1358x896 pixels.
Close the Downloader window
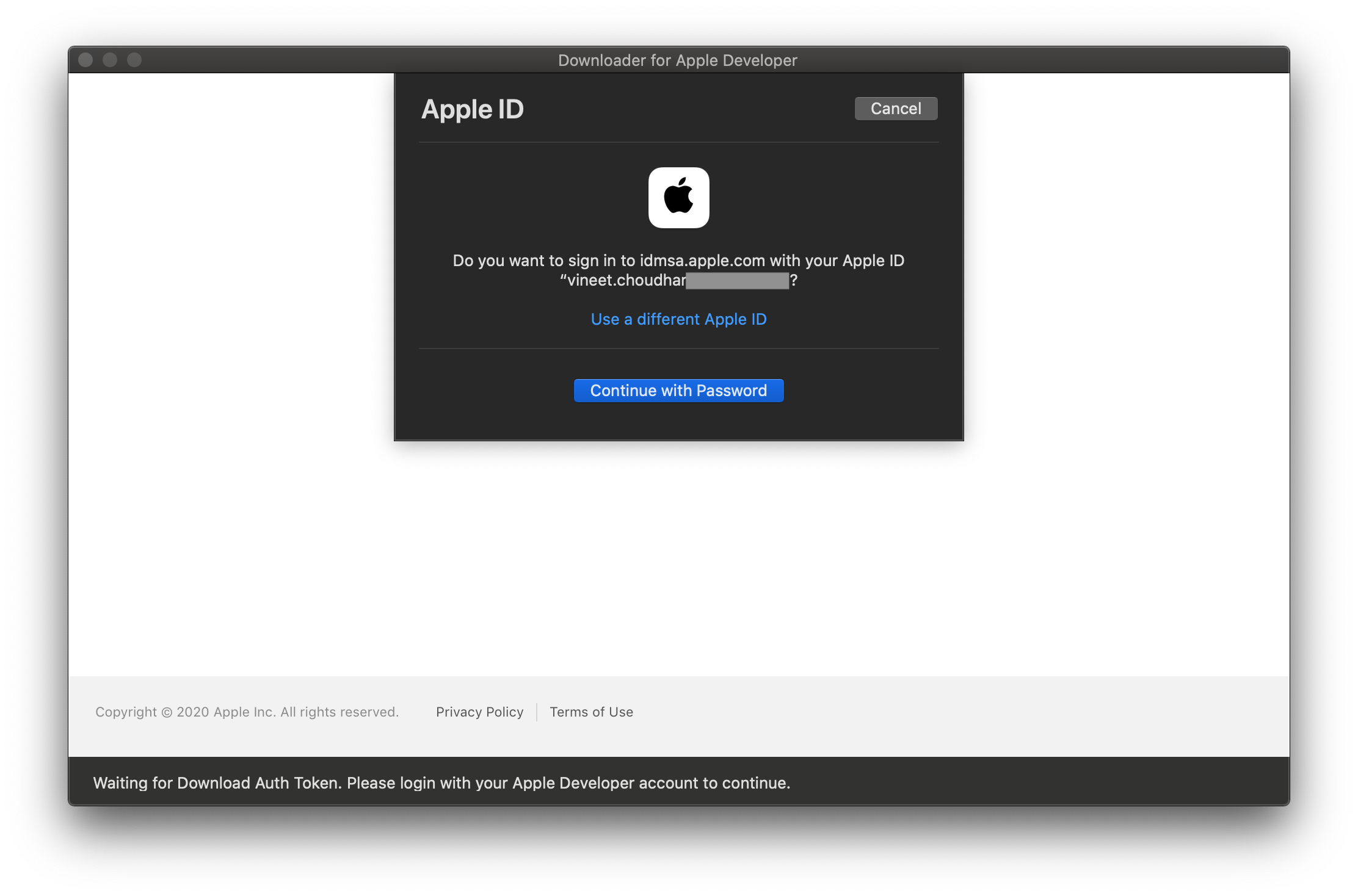click(x=86, y=60)
